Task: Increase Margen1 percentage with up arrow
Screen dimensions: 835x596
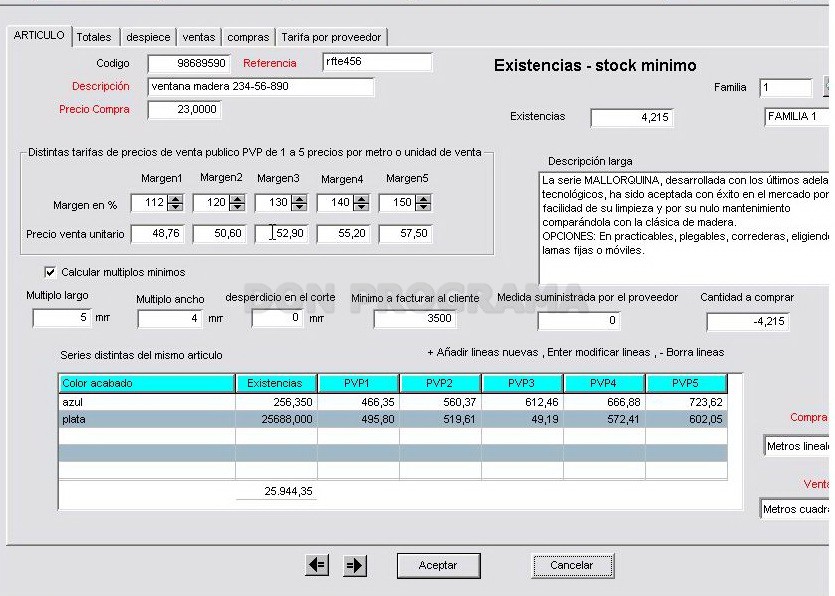Action: coord(175,199)
